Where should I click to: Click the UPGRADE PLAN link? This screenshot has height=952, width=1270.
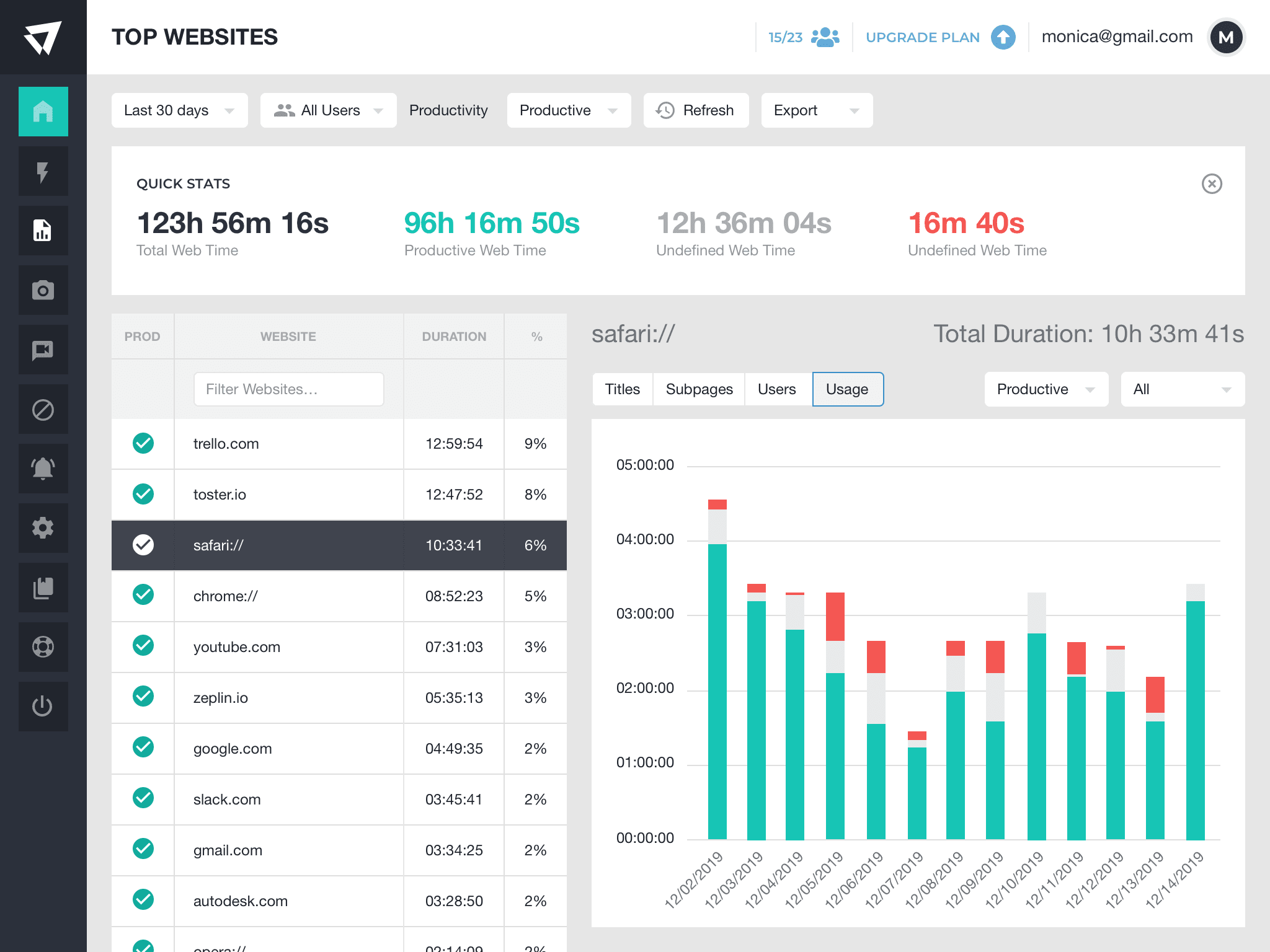[x=923, y=37]
